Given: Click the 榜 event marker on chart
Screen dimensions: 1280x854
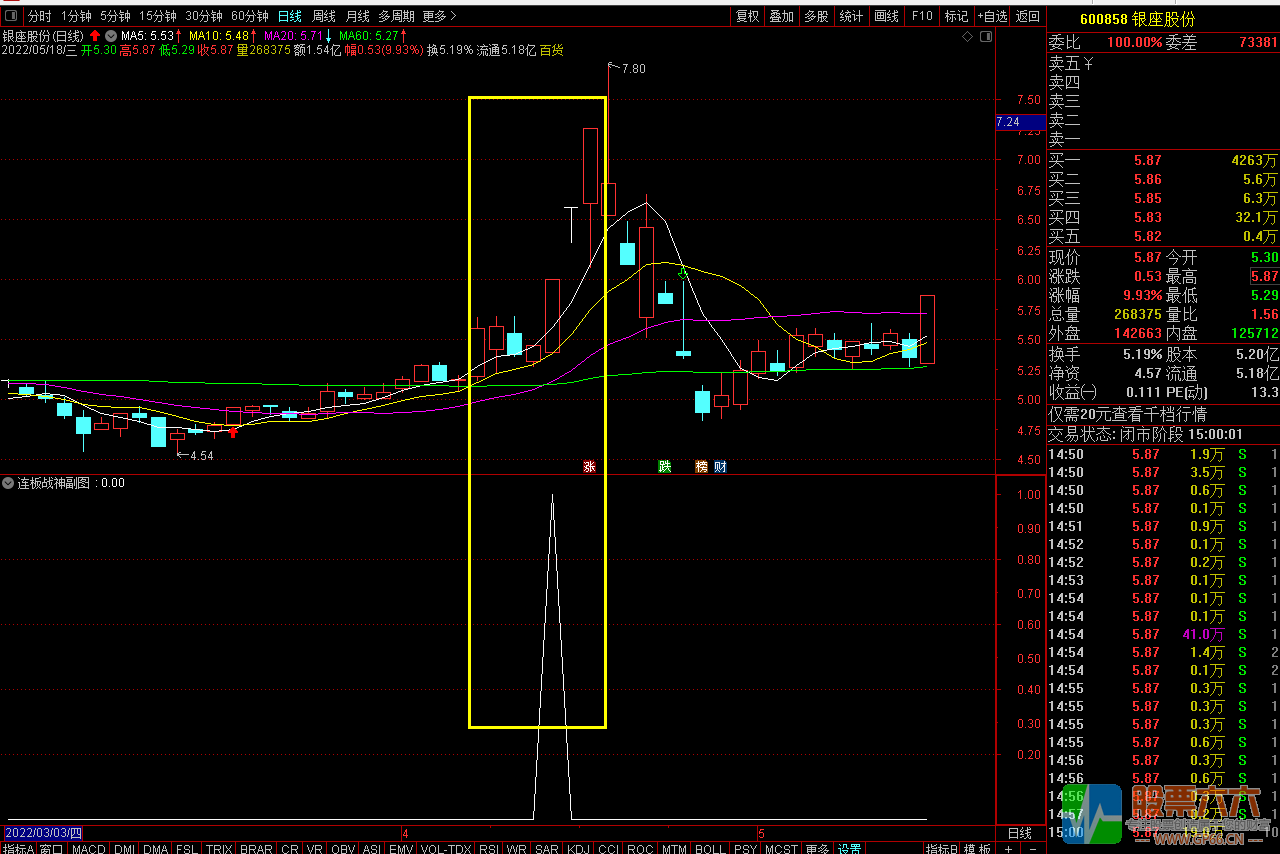Looking at the screenshot, I should point(702,466).
